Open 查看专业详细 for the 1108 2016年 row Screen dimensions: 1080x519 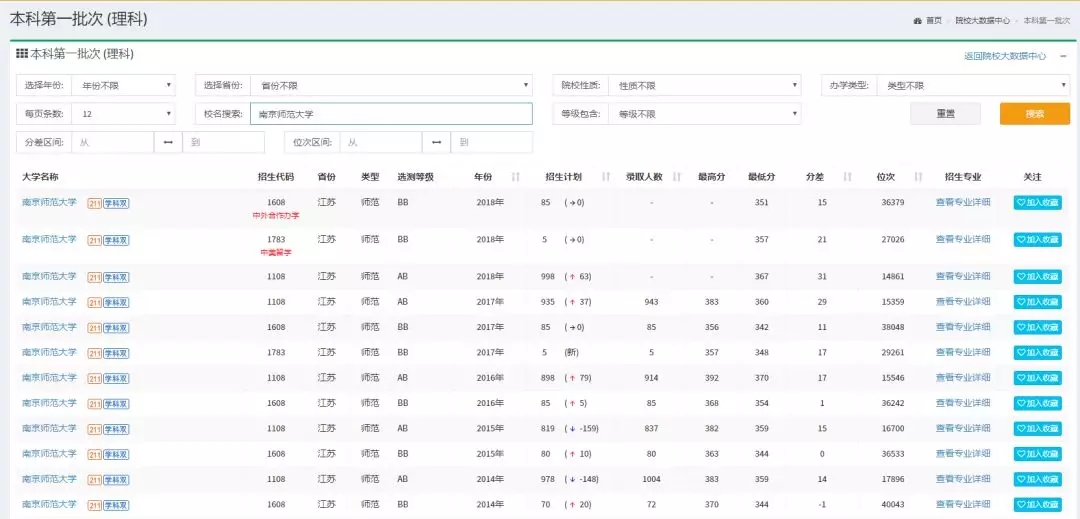963,378
